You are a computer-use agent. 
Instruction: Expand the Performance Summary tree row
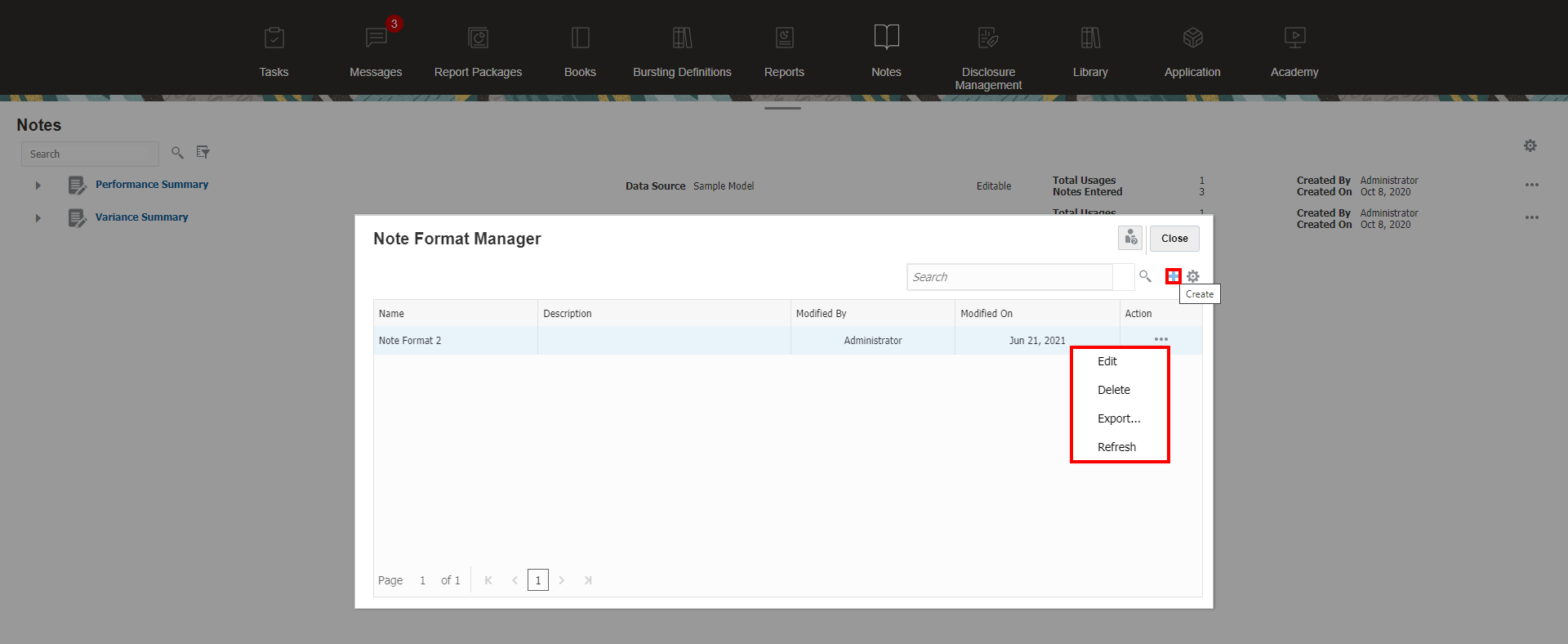[x=38, y=186]
